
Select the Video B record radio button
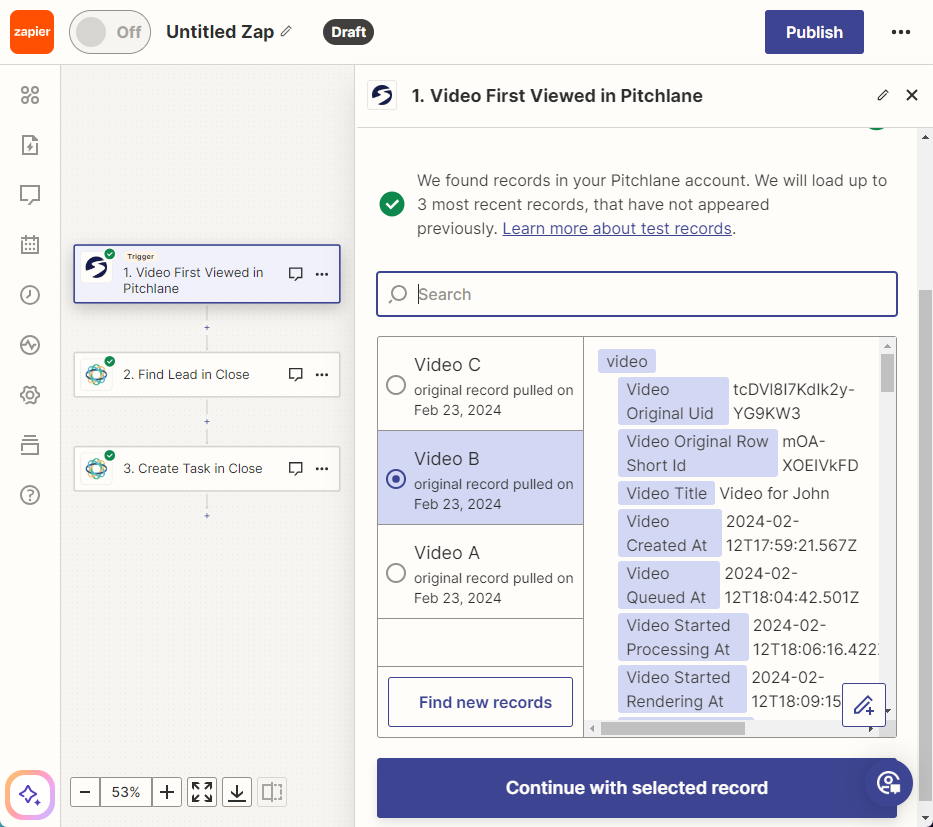point(396,479)
